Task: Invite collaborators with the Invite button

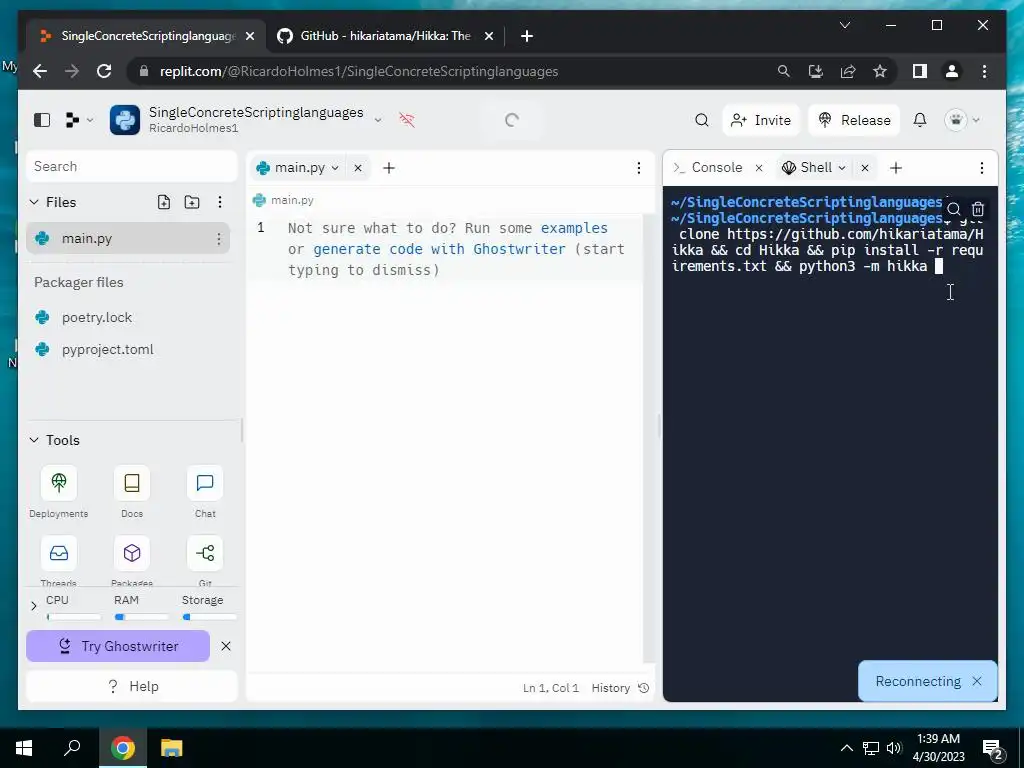Action: pos(761,120)
